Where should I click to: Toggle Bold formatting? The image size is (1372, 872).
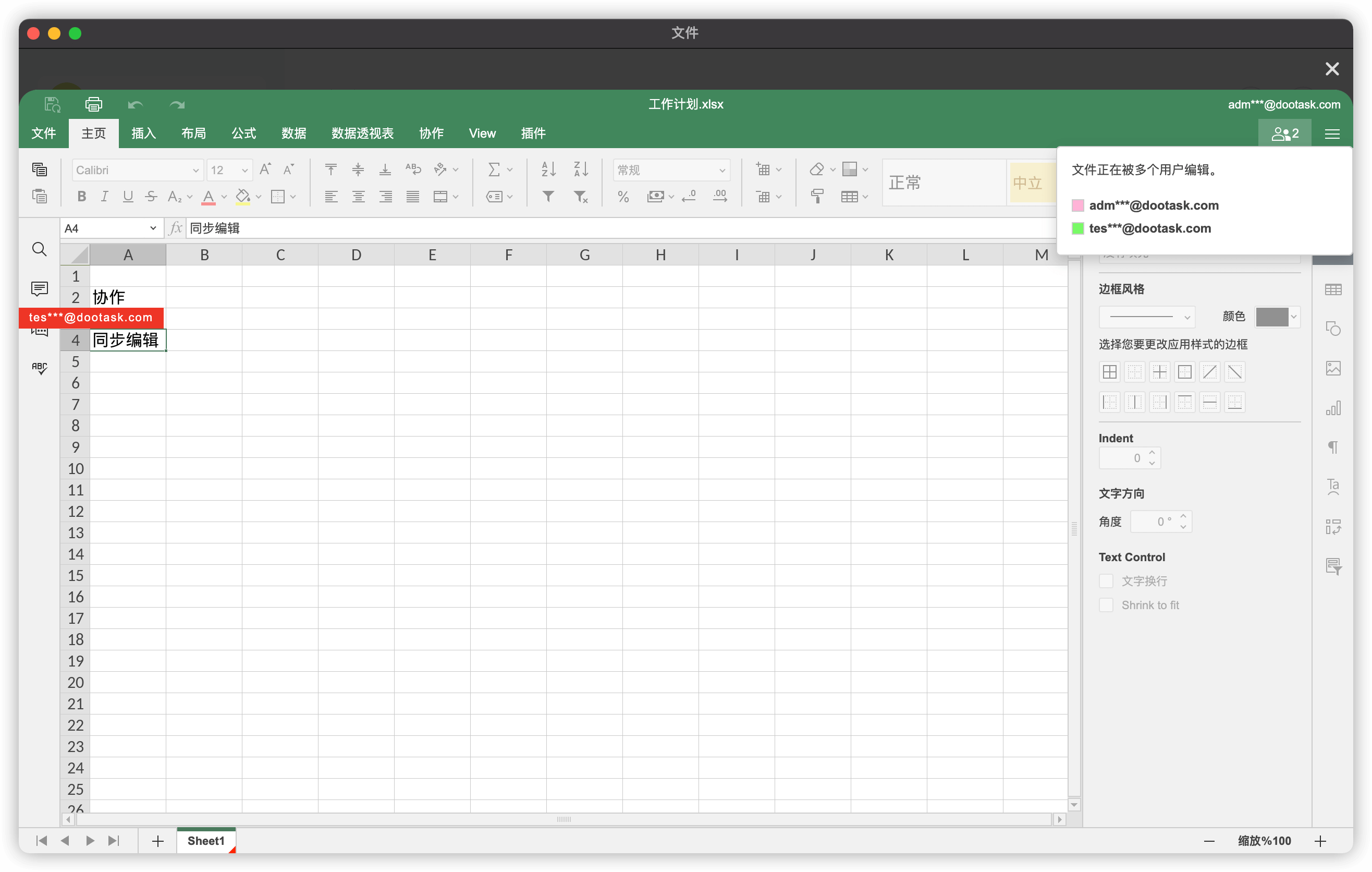(x=81, y=197)
